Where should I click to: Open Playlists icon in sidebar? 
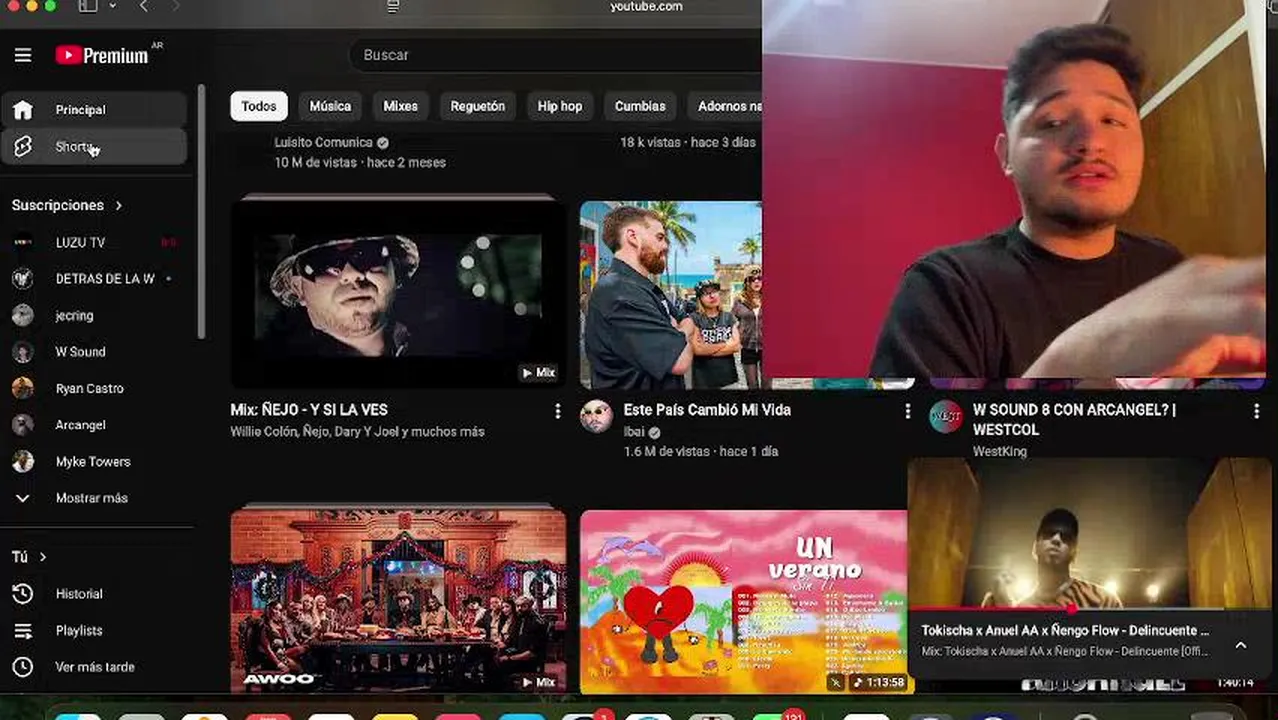(22, 630)
